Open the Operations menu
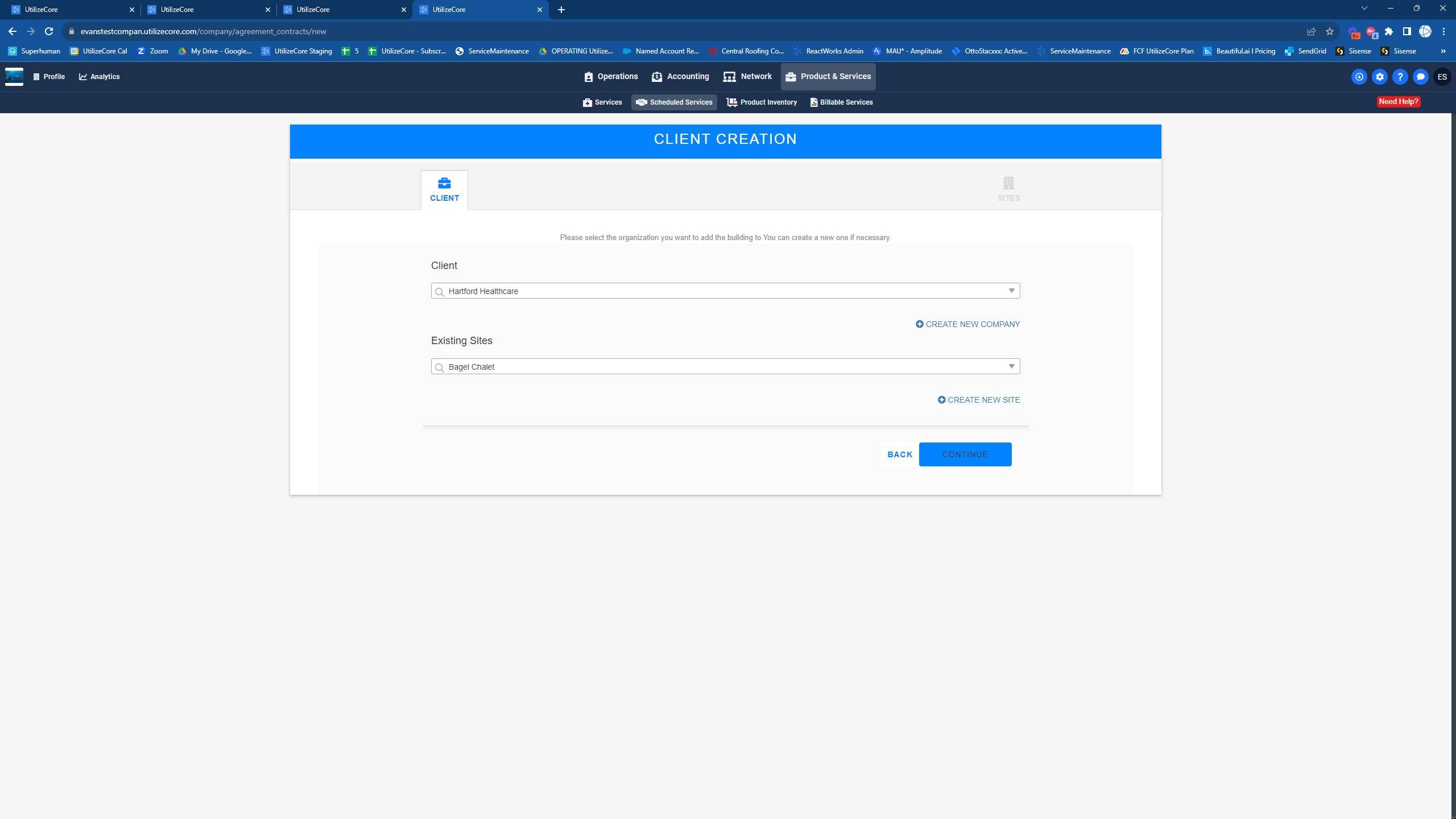The image size is (1456, 819). tap(611, 77)
